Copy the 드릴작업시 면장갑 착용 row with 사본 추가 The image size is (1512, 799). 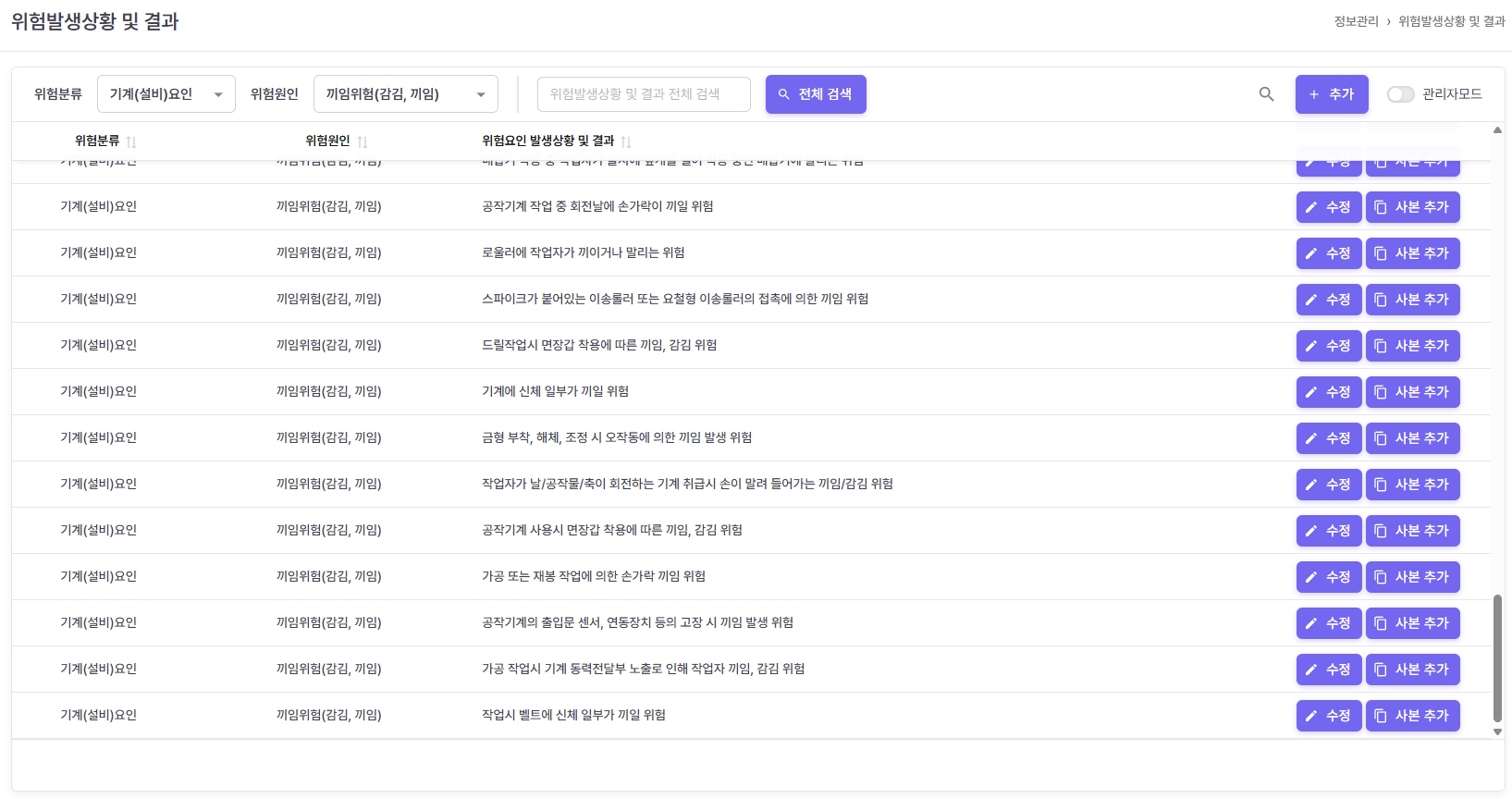pos(1412,346)
